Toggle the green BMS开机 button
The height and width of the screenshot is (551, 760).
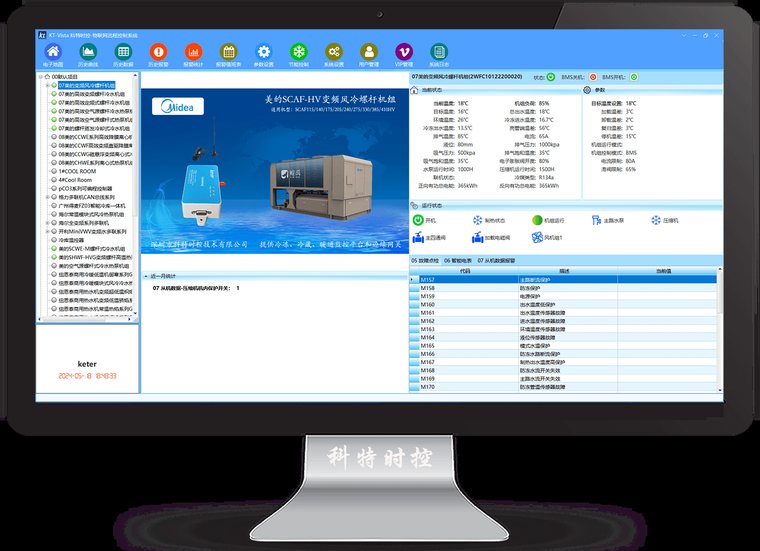pos(633,77)
